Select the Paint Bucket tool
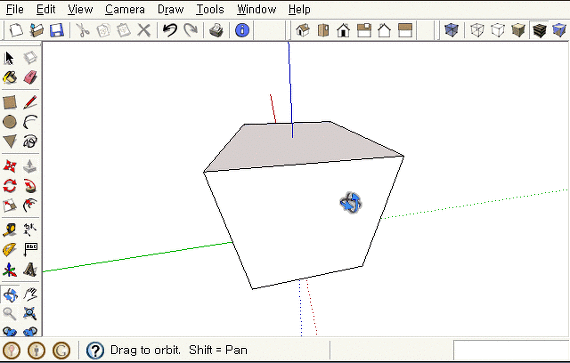Viewport: 570px width, 363px height. 10,77
